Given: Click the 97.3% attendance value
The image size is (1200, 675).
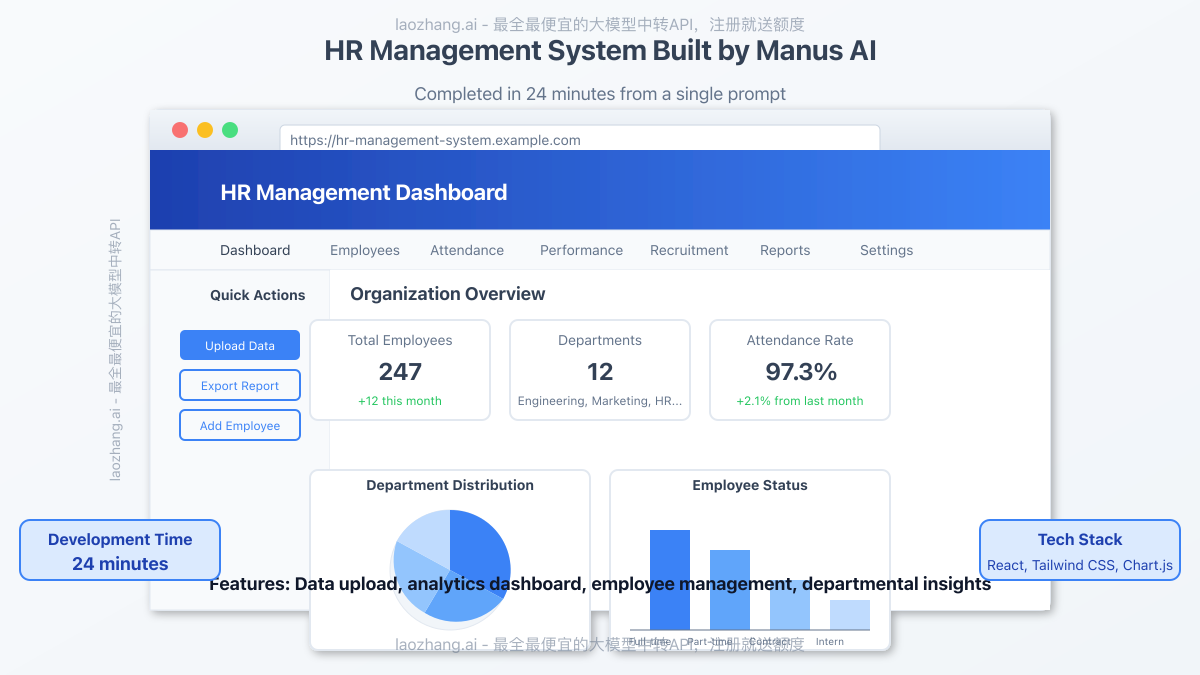Looking at the screenshot, I should pos(800,372).
